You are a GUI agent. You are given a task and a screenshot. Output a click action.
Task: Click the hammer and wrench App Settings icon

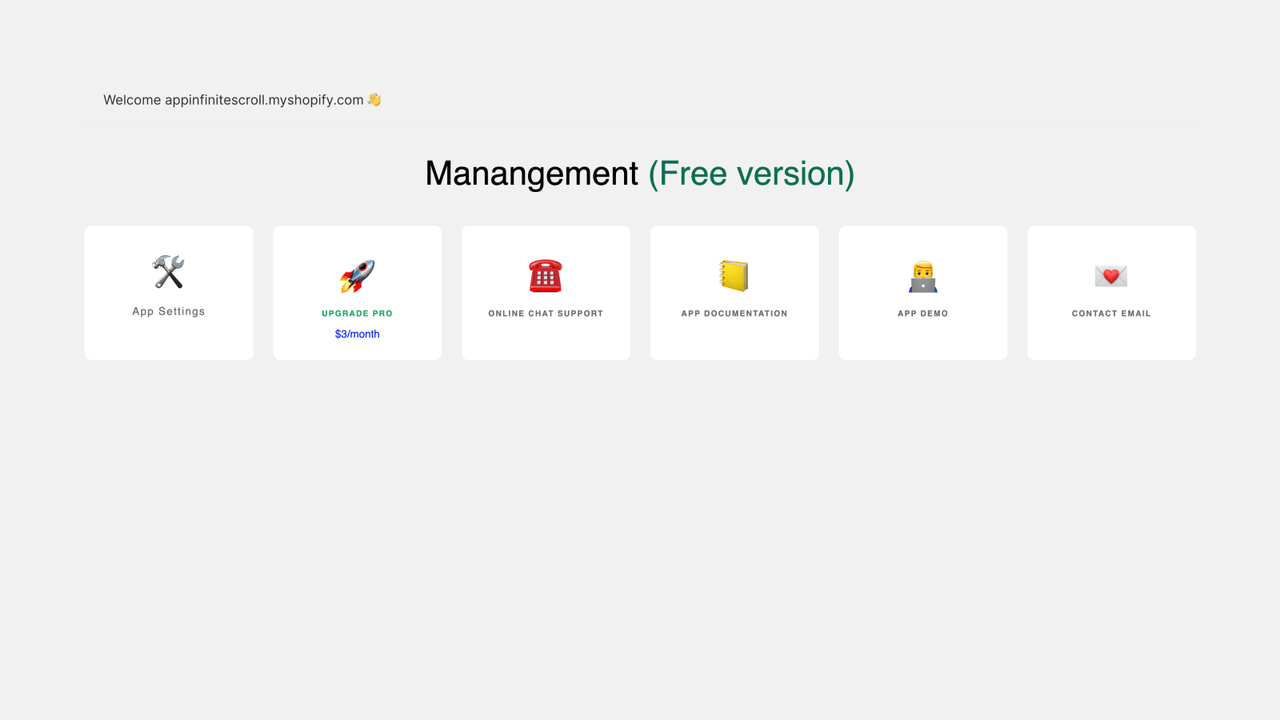(168, 272)
